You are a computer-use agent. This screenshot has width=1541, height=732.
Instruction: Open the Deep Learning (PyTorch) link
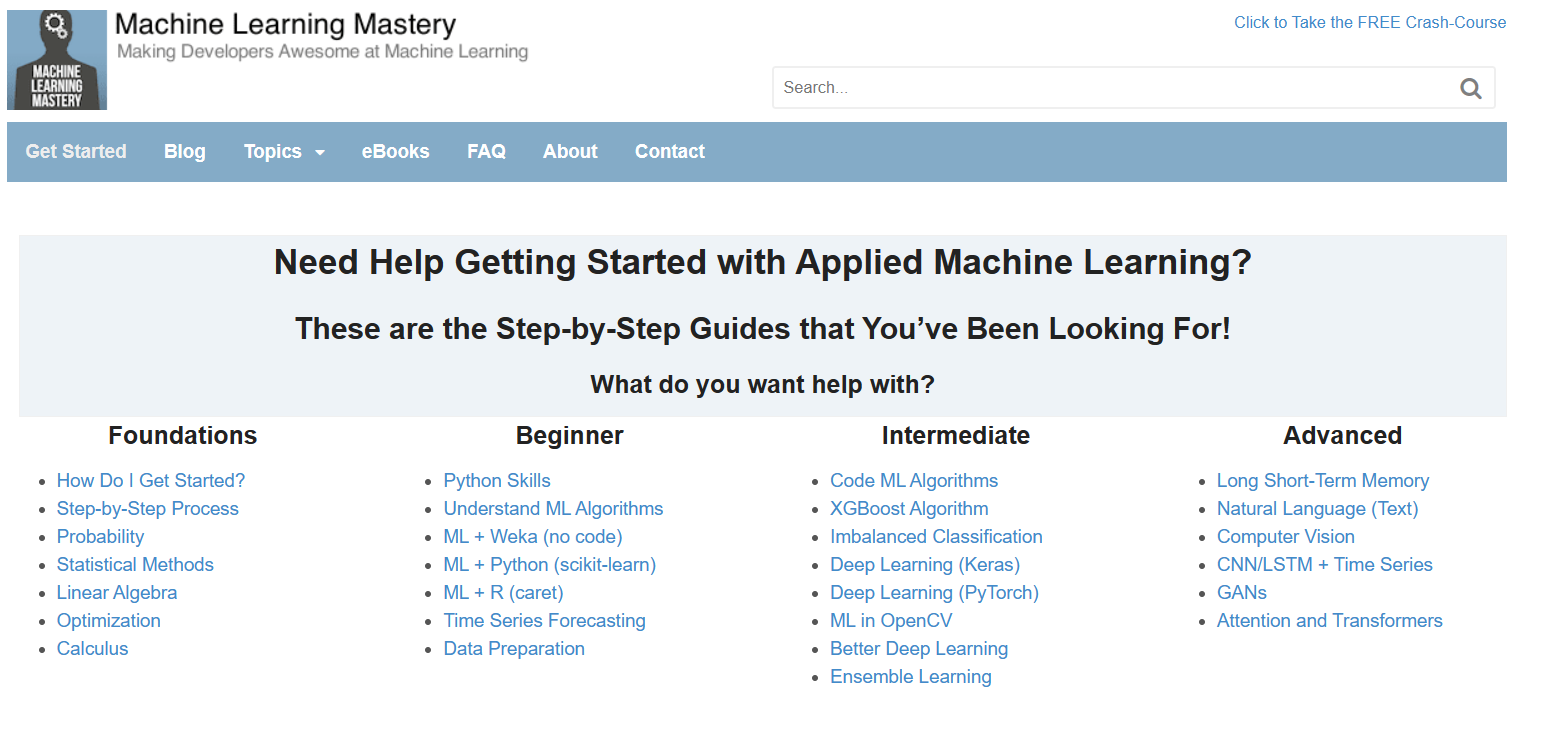click(934, 592)
